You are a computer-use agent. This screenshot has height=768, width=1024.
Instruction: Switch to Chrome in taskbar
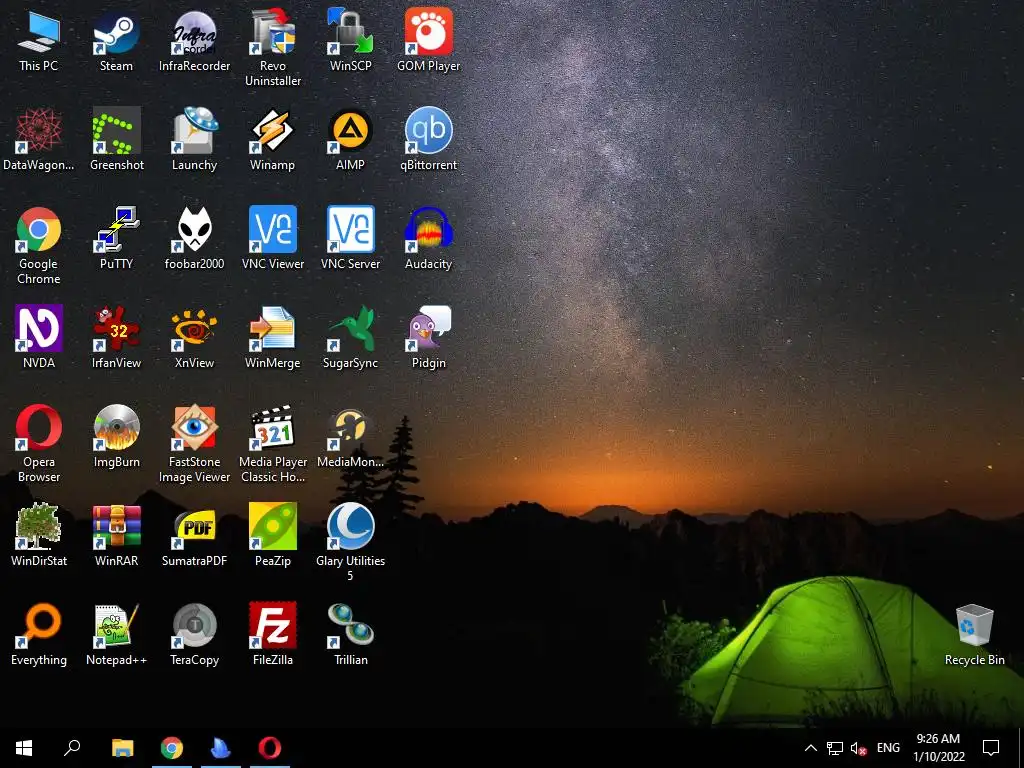click(x=172, y=748)
